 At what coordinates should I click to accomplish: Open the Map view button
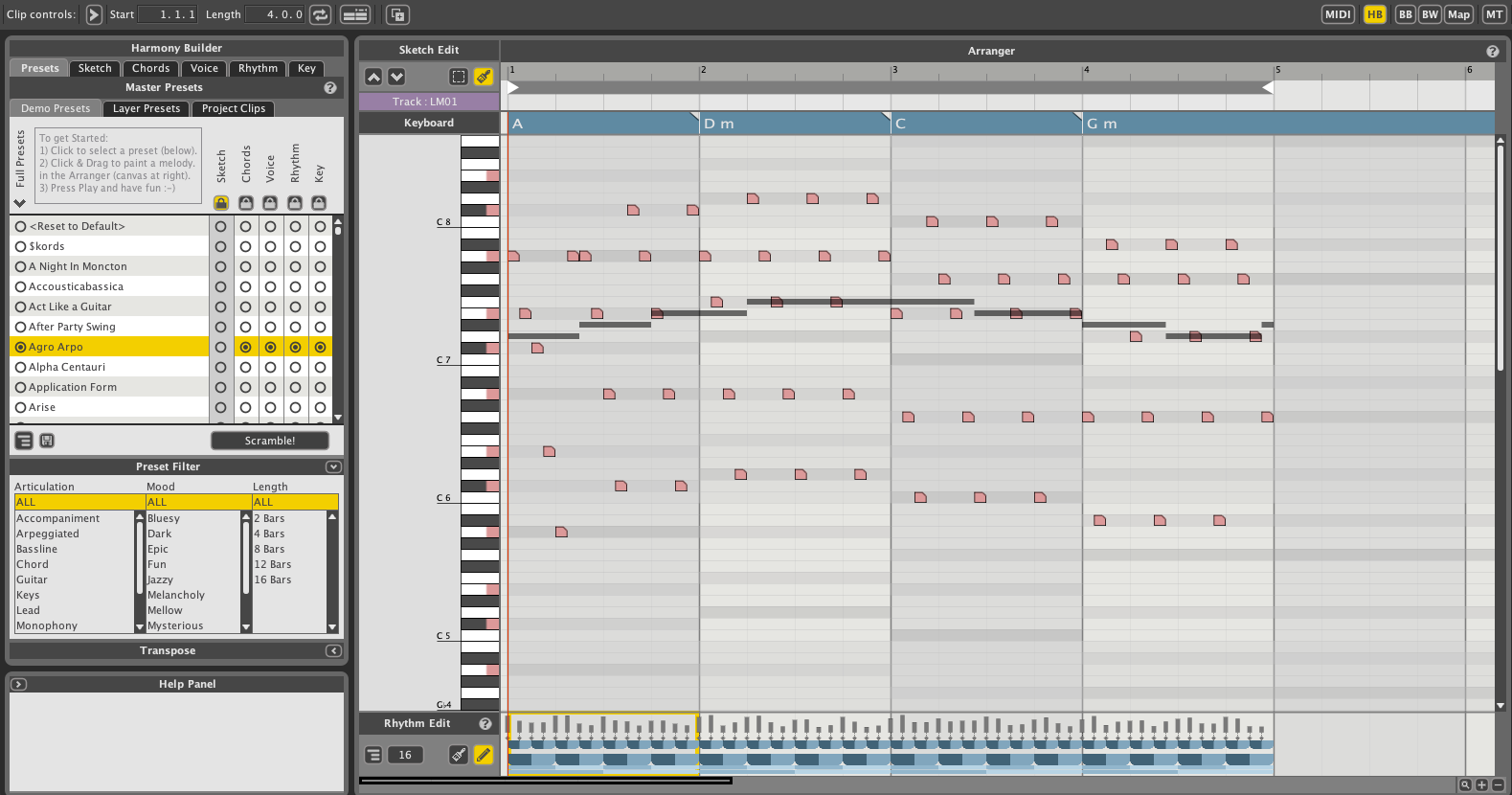pyautogui.click(x=1458, y=14)
